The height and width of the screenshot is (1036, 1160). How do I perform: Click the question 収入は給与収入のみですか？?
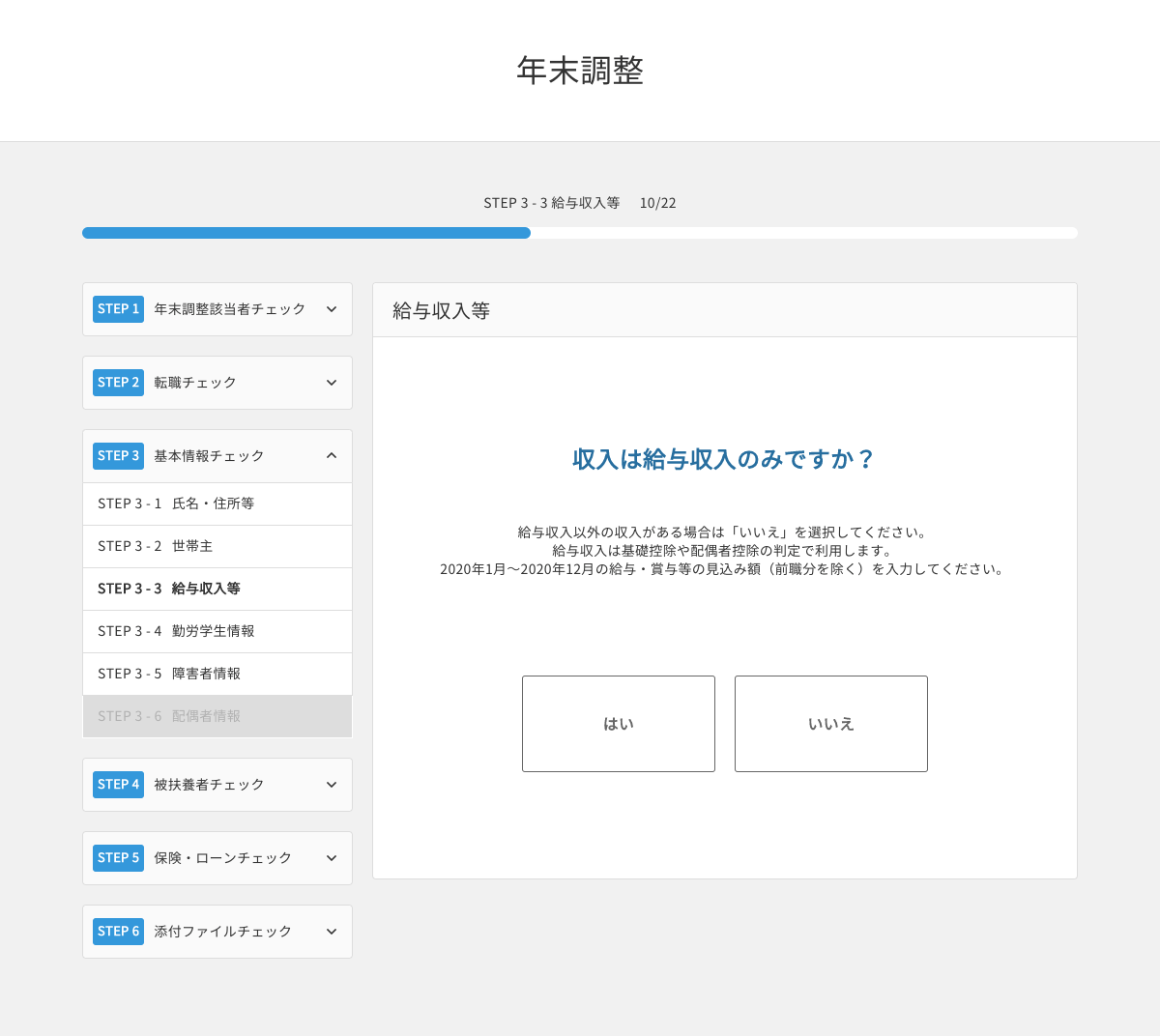point(725,459)
